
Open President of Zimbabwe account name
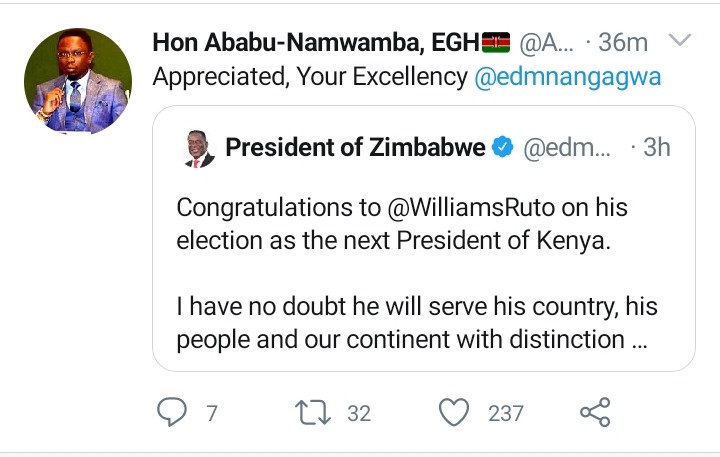point(355,147)
